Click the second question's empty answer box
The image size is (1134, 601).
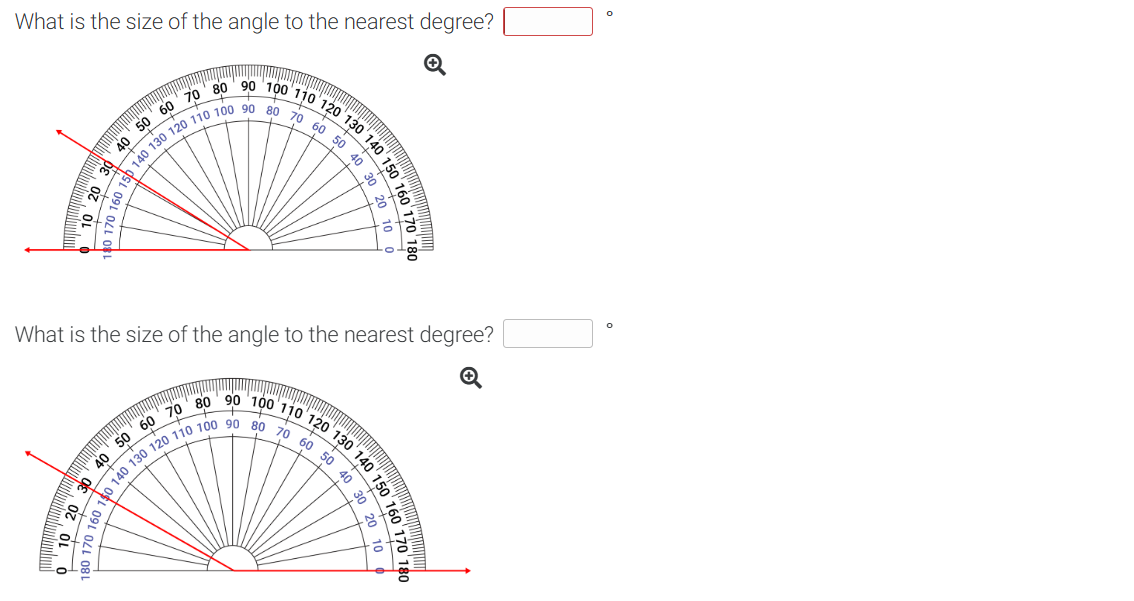coord(548,333)
